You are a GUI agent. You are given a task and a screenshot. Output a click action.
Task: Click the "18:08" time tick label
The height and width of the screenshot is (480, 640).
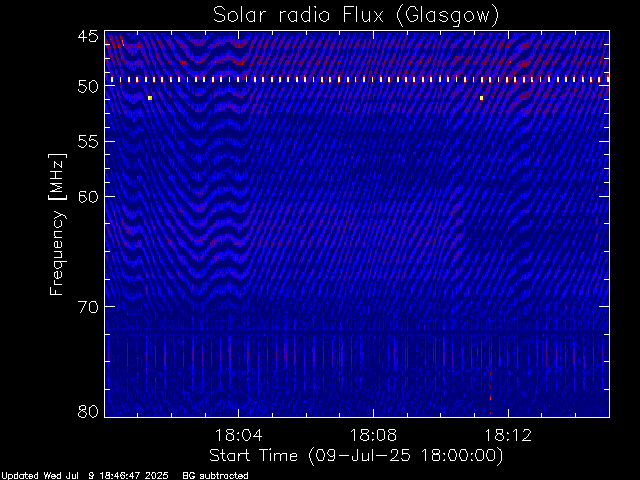pos(373,435)
